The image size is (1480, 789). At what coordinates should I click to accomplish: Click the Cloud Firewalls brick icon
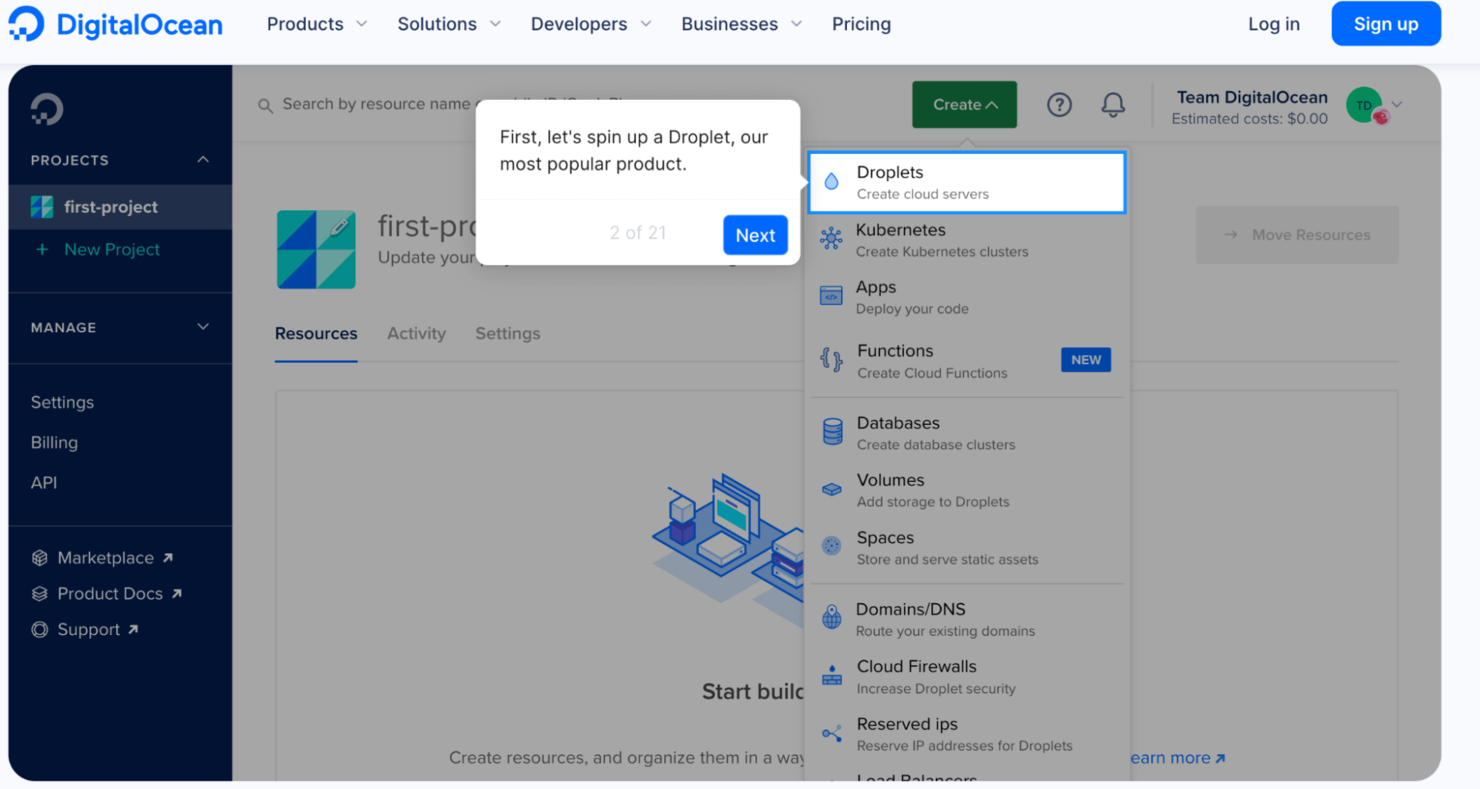(831, 675)
